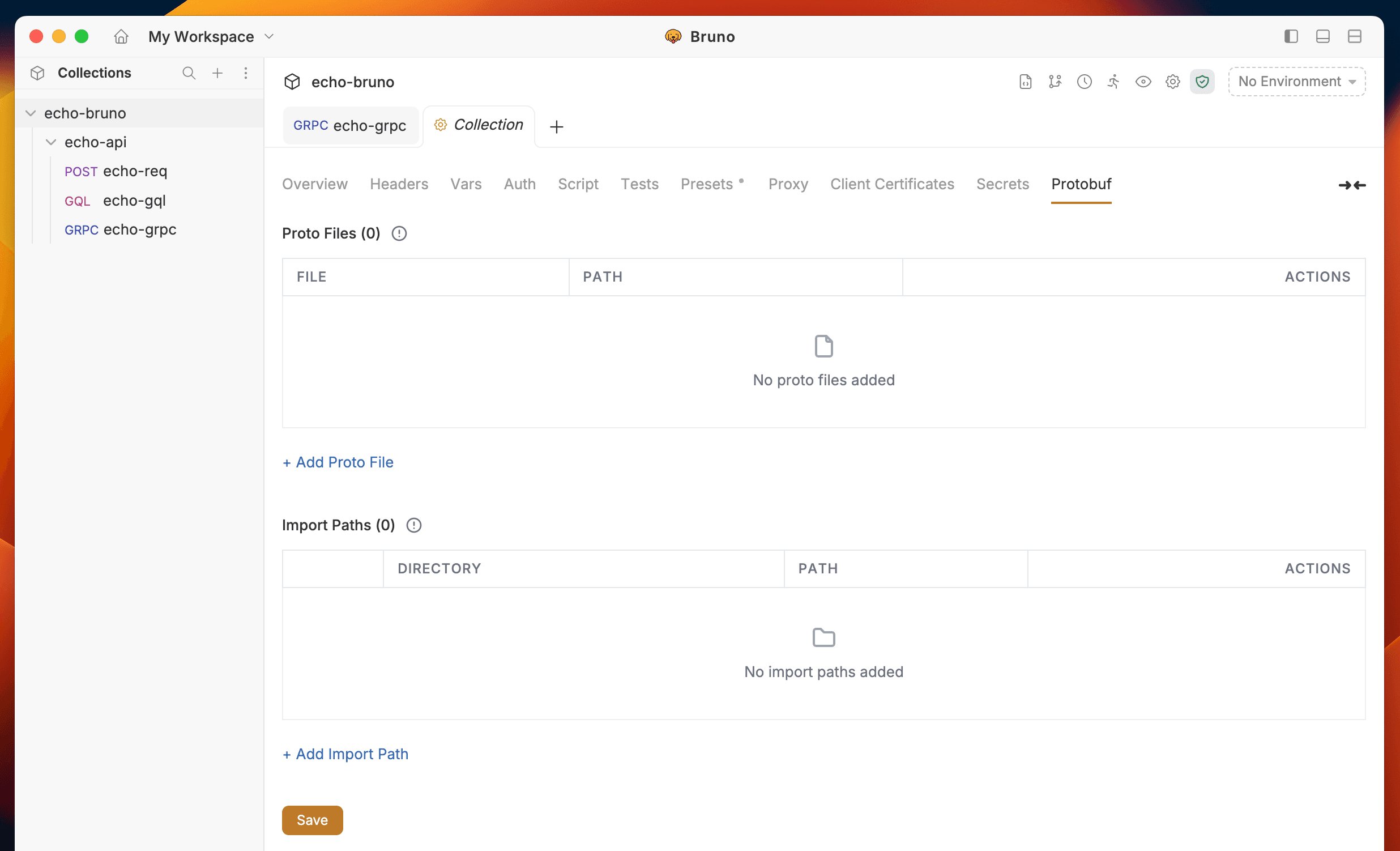Viewport: 1400px width, 851px height.
Task: Click the Add Proto File link
Action: pos(338,462)
